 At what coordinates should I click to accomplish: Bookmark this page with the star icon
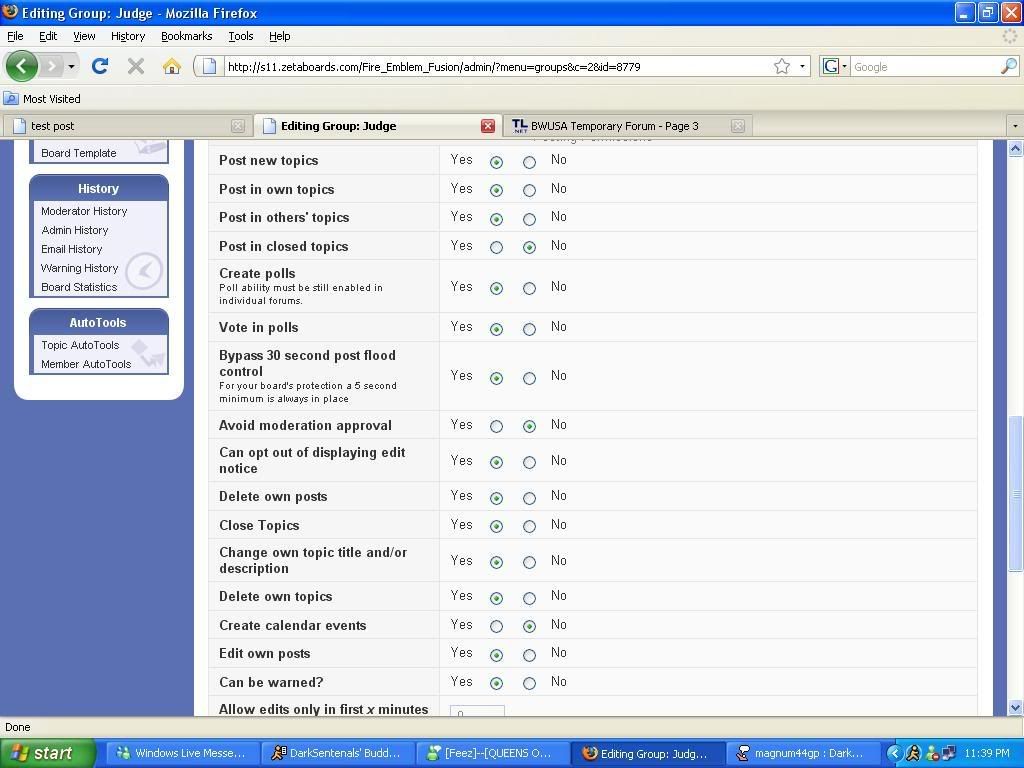click(x=782, y=67)
